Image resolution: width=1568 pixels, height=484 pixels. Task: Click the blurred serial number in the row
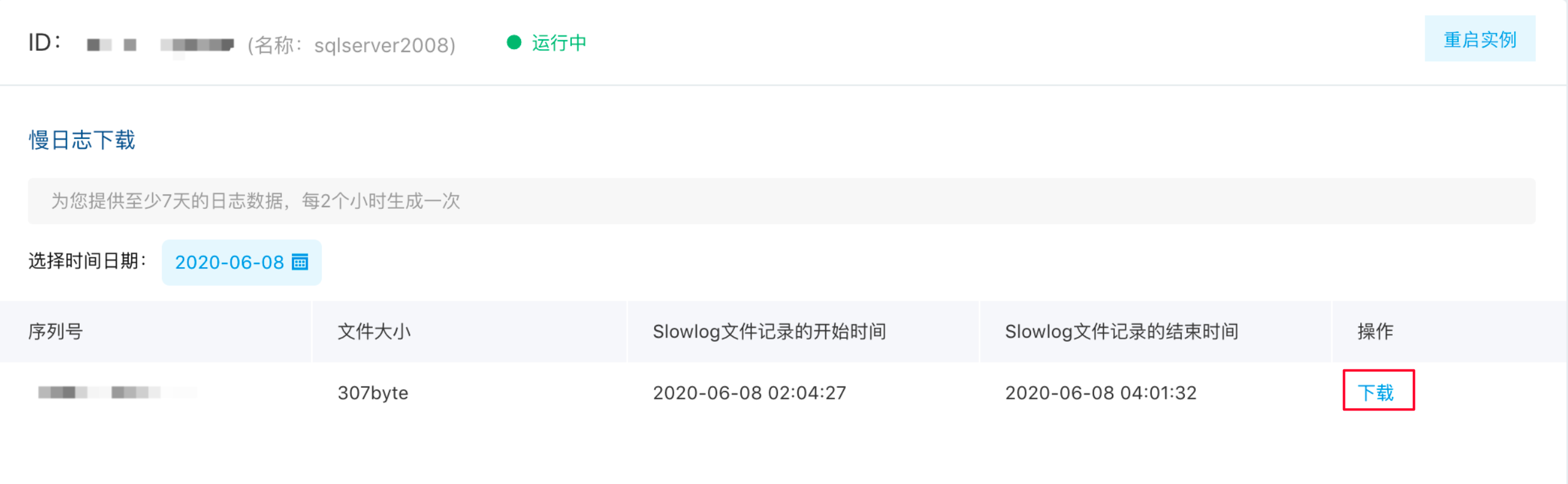[116, 392]
